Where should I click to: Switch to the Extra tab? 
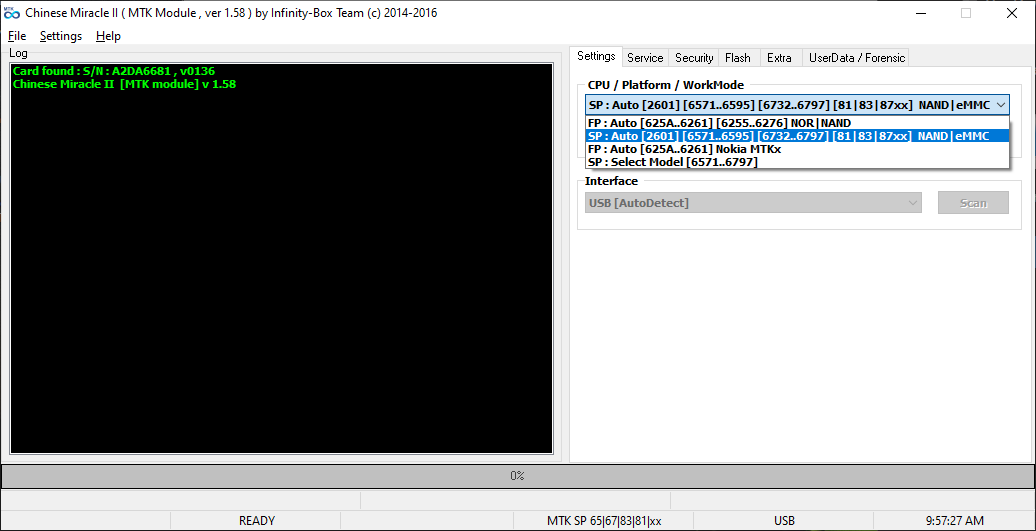[x=779, y=57]
